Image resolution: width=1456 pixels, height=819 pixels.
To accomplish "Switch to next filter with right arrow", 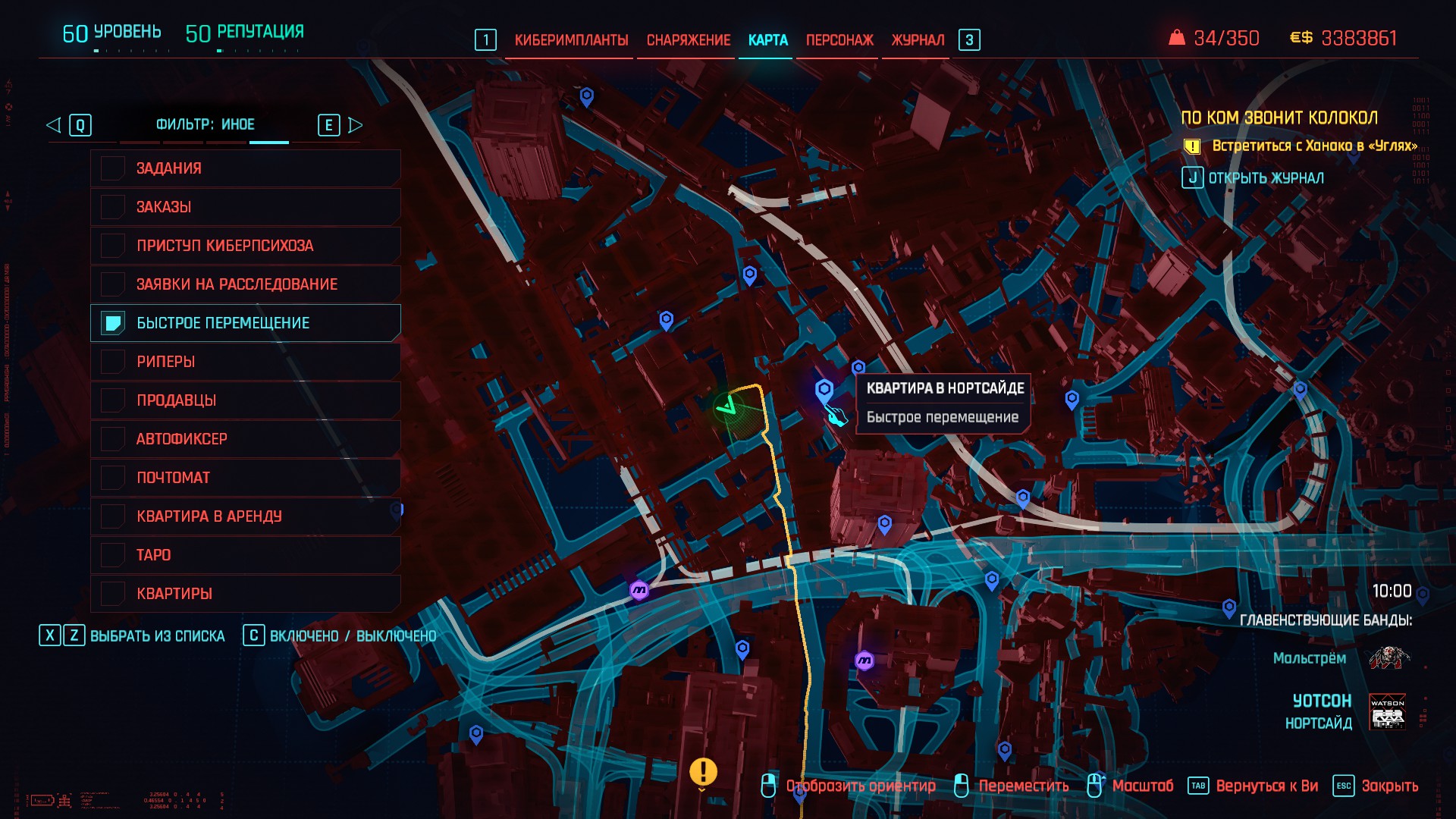I will pyautogui.click(x=355, y=125).
